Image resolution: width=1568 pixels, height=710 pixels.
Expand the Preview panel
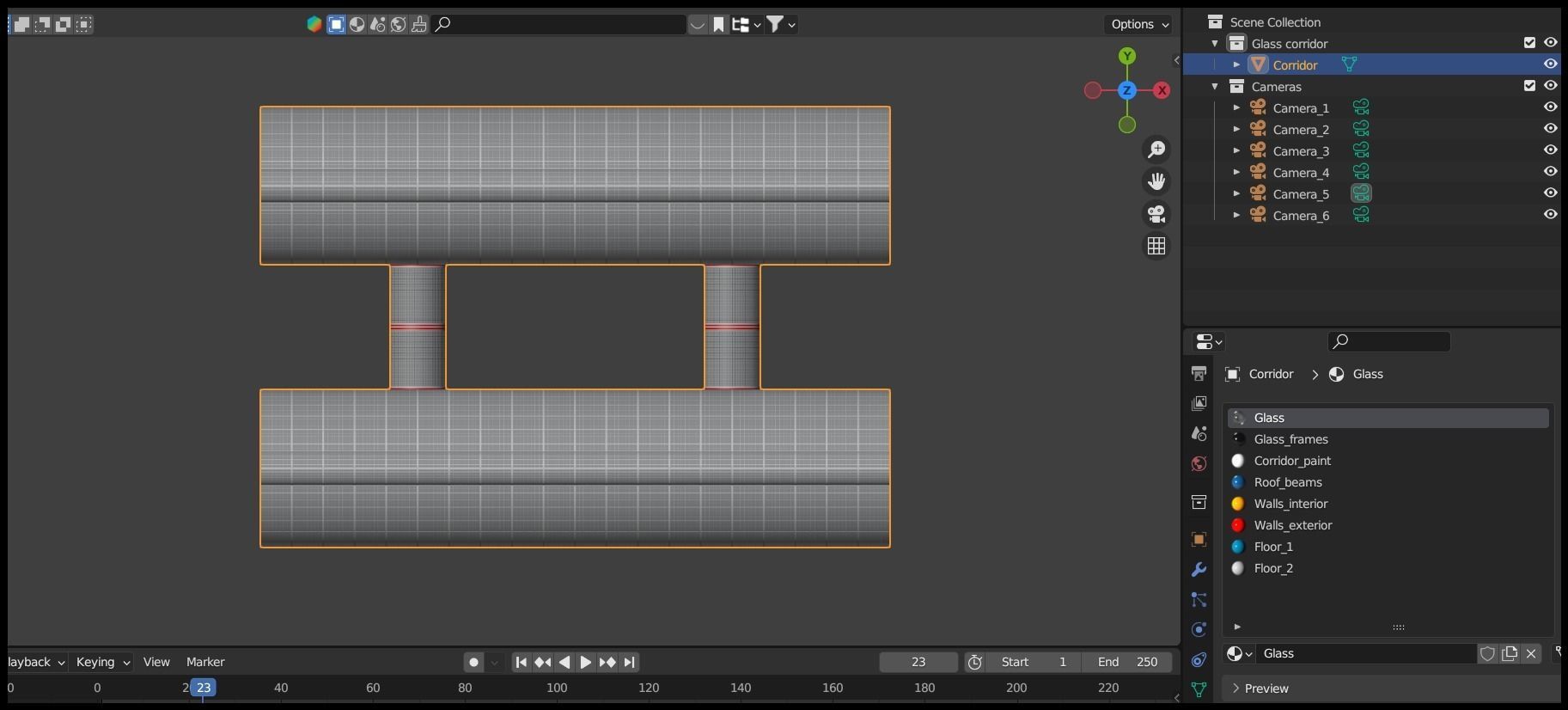[1392, 689]
